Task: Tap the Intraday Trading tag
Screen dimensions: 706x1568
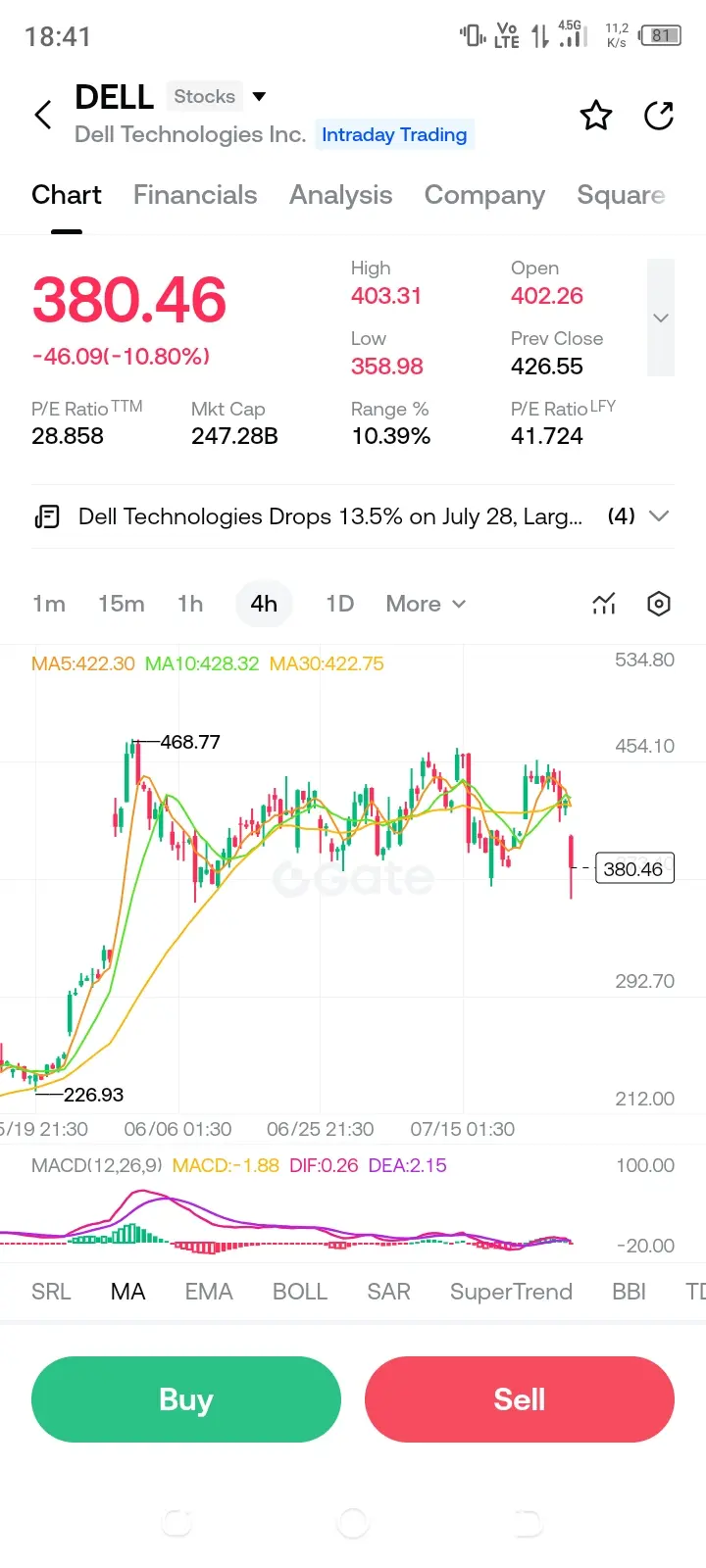Action: pos(394,135)
